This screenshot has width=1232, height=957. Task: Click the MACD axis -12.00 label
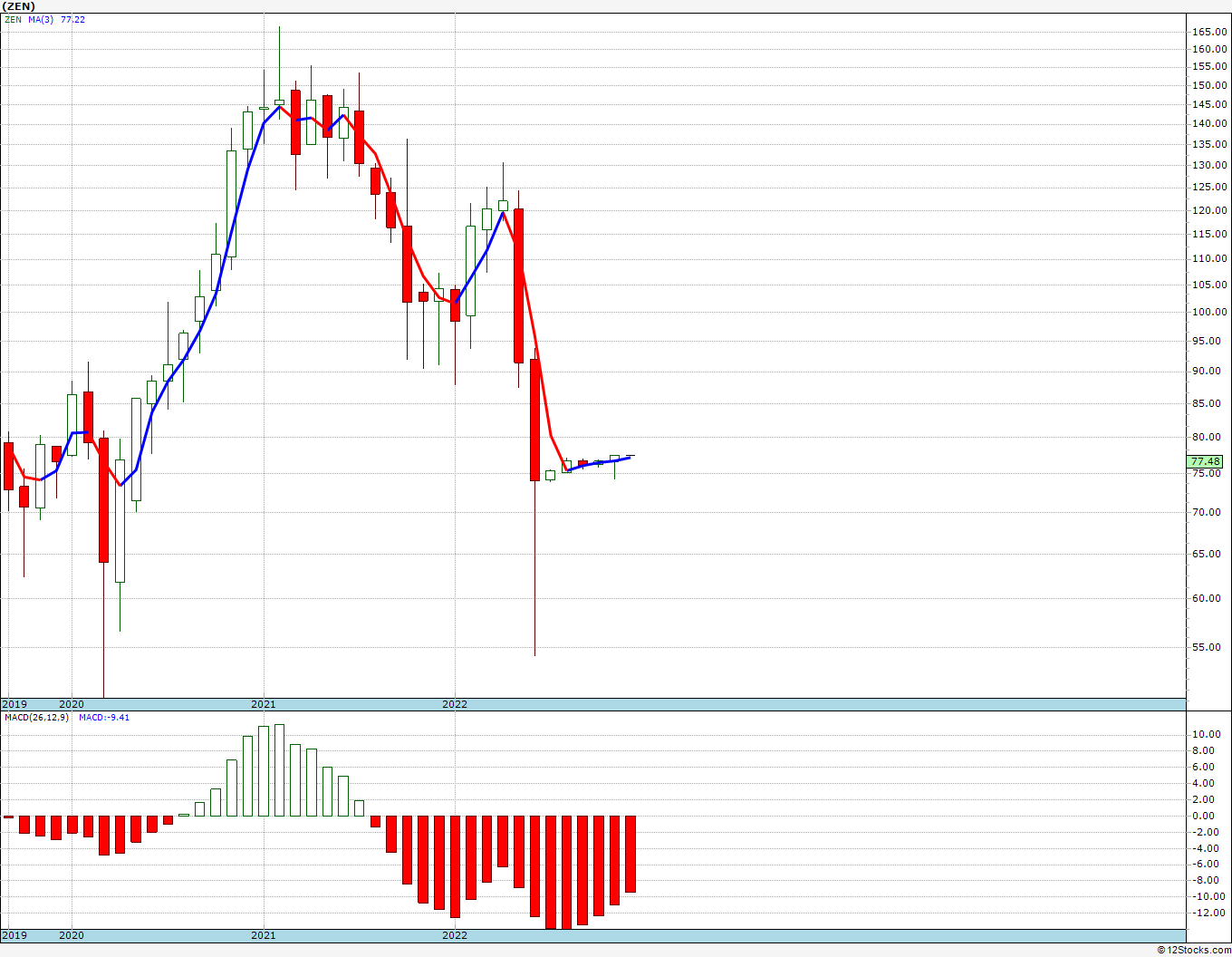coord(1209,913)
